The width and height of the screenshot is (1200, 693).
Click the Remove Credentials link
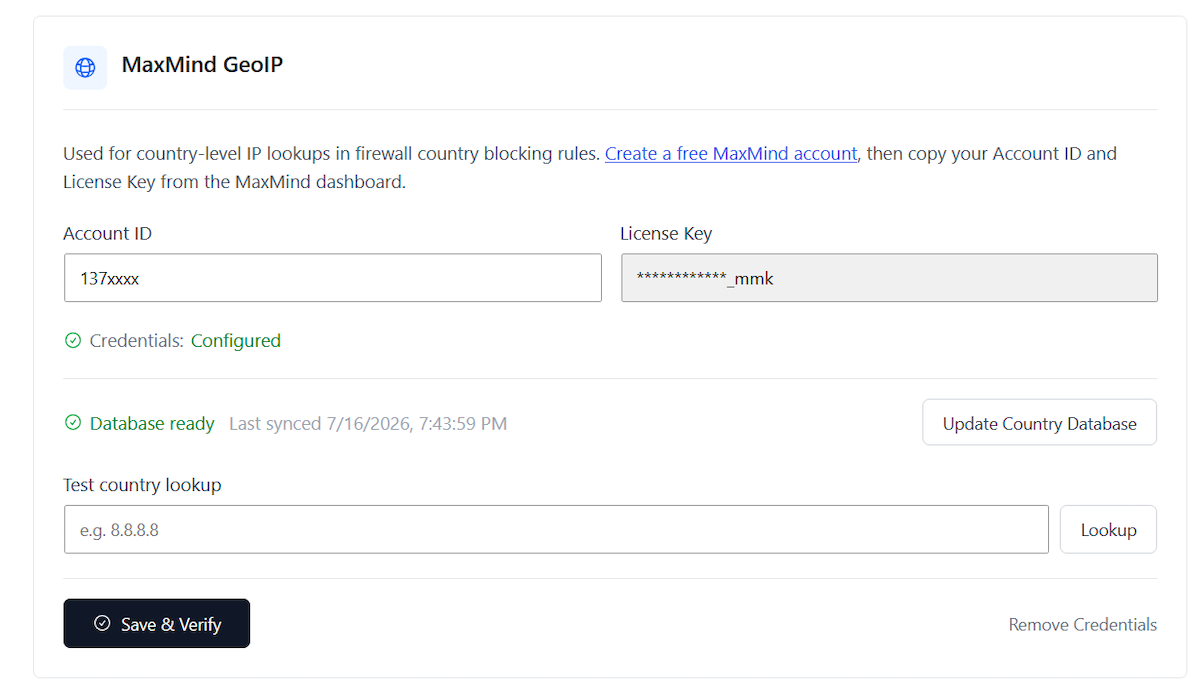[x=1082, y=625]
